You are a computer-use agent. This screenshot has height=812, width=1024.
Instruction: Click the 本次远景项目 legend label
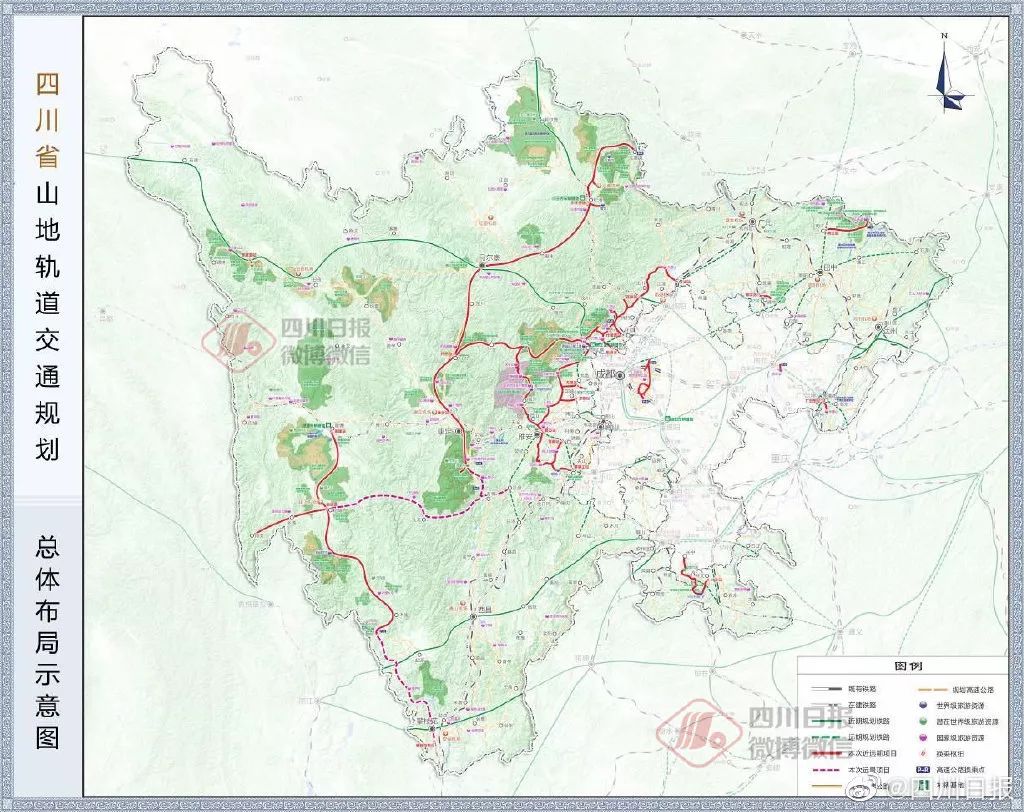[868, 770]
